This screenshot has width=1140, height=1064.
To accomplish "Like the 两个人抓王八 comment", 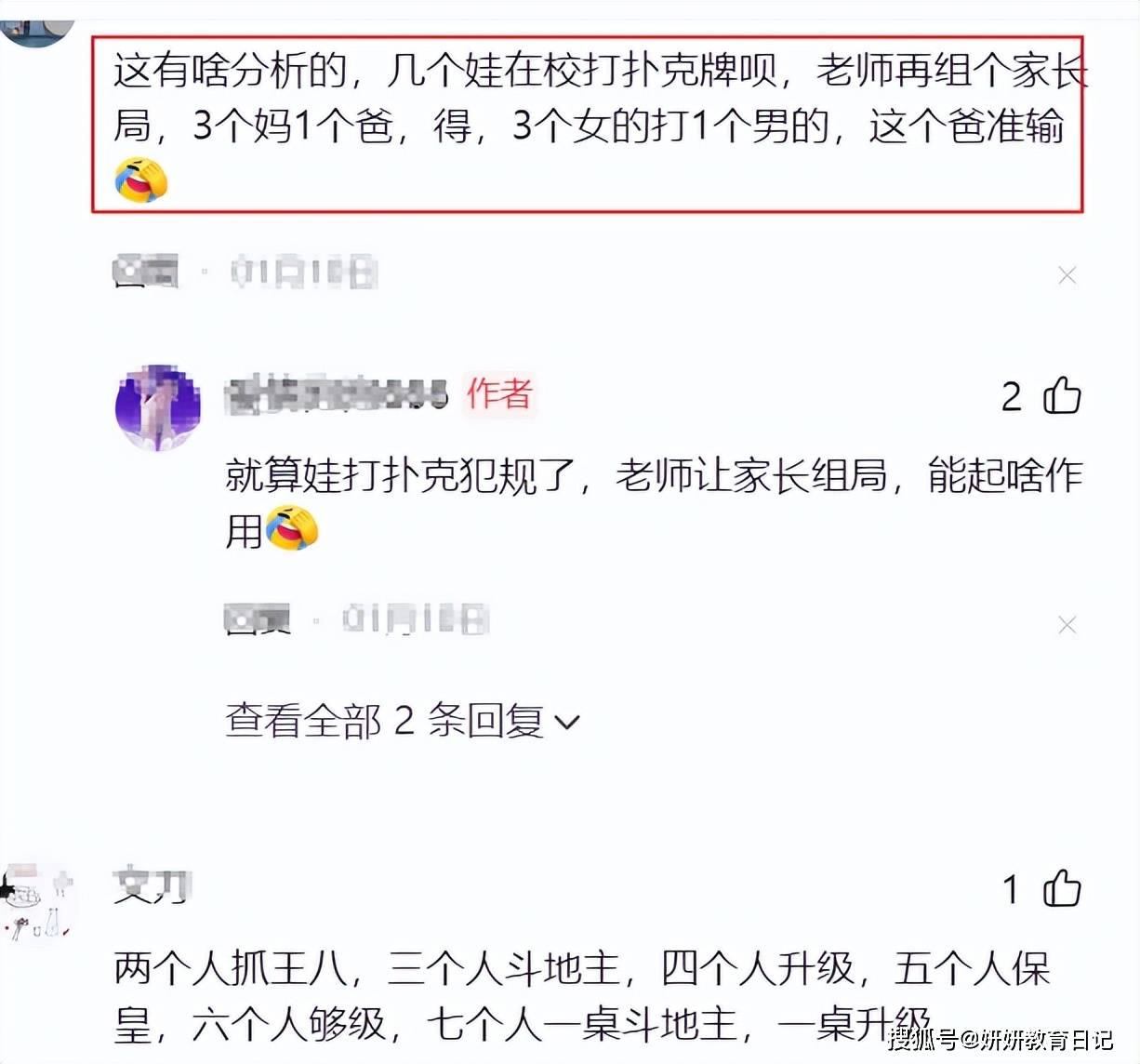I will pos(1061,887).
